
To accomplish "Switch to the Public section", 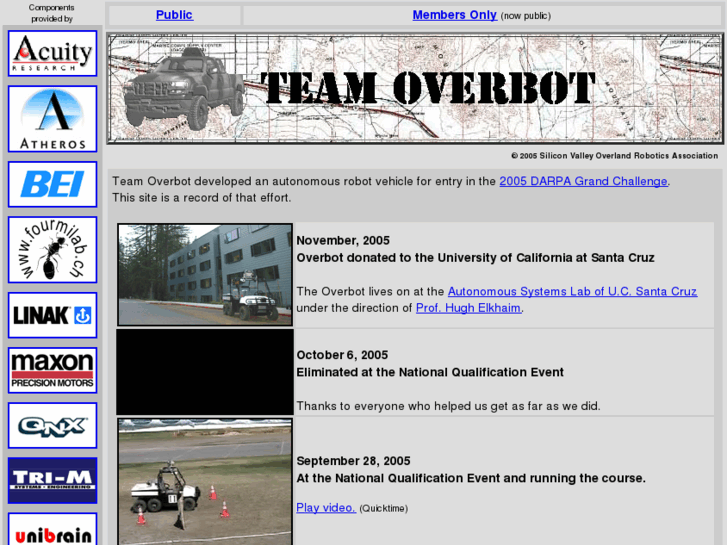I will point(174,15).
